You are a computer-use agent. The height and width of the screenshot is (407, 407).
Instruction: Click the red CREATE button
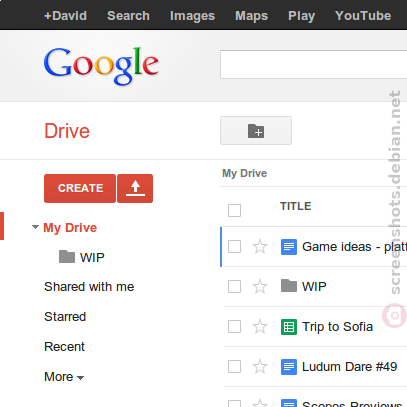click(80, 188)
